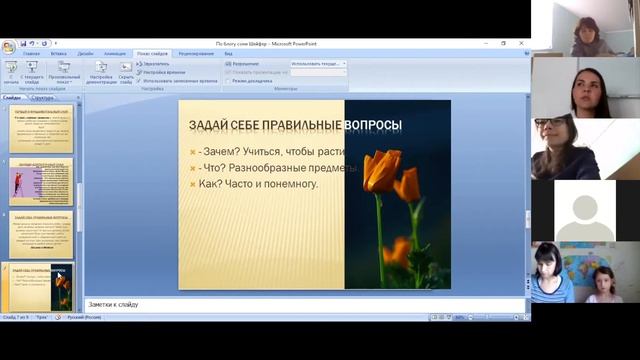Start slideshow with С начала button
Screen dimensions: 640x360
tap(11, 73)
